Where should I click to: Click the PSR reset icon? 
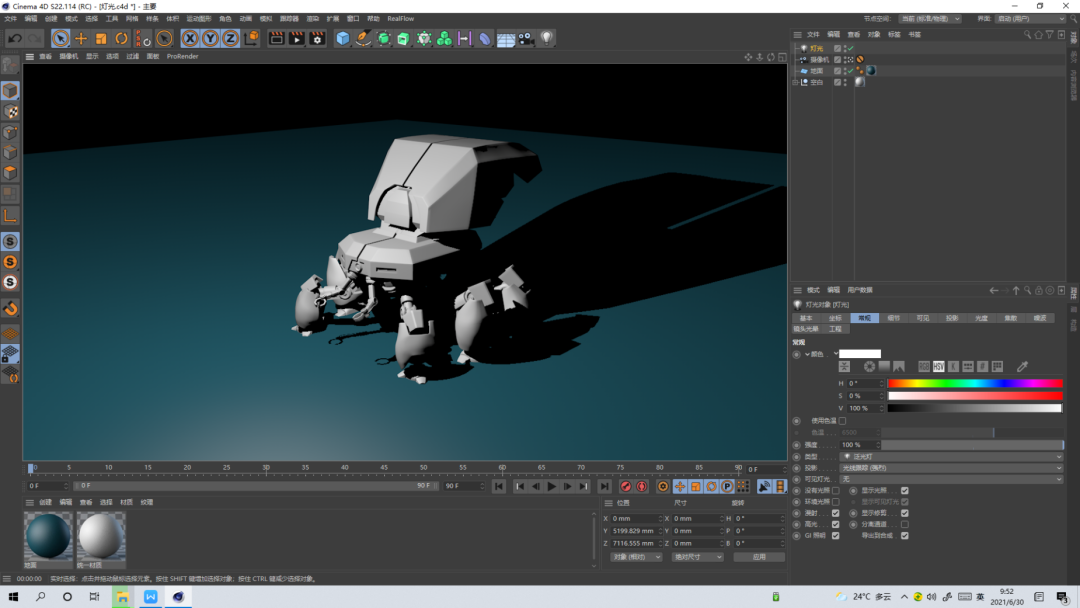pyautogui.click(x=143, y=39)
